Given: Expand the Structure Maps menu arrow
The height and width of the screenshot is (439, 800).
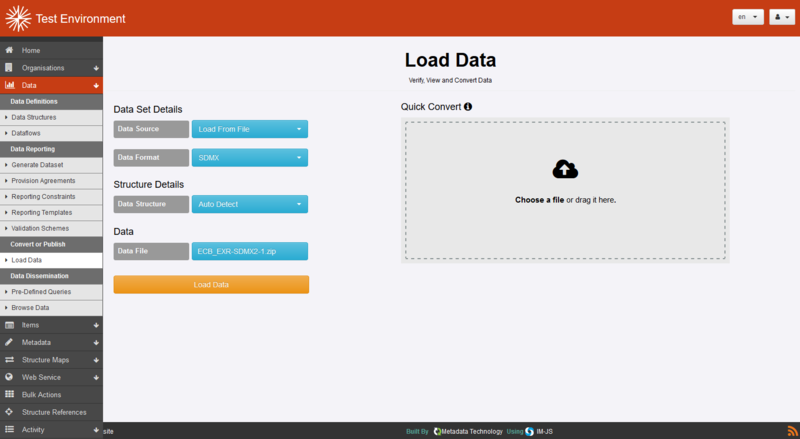Looking at the screenshot, I should (96, 360).
